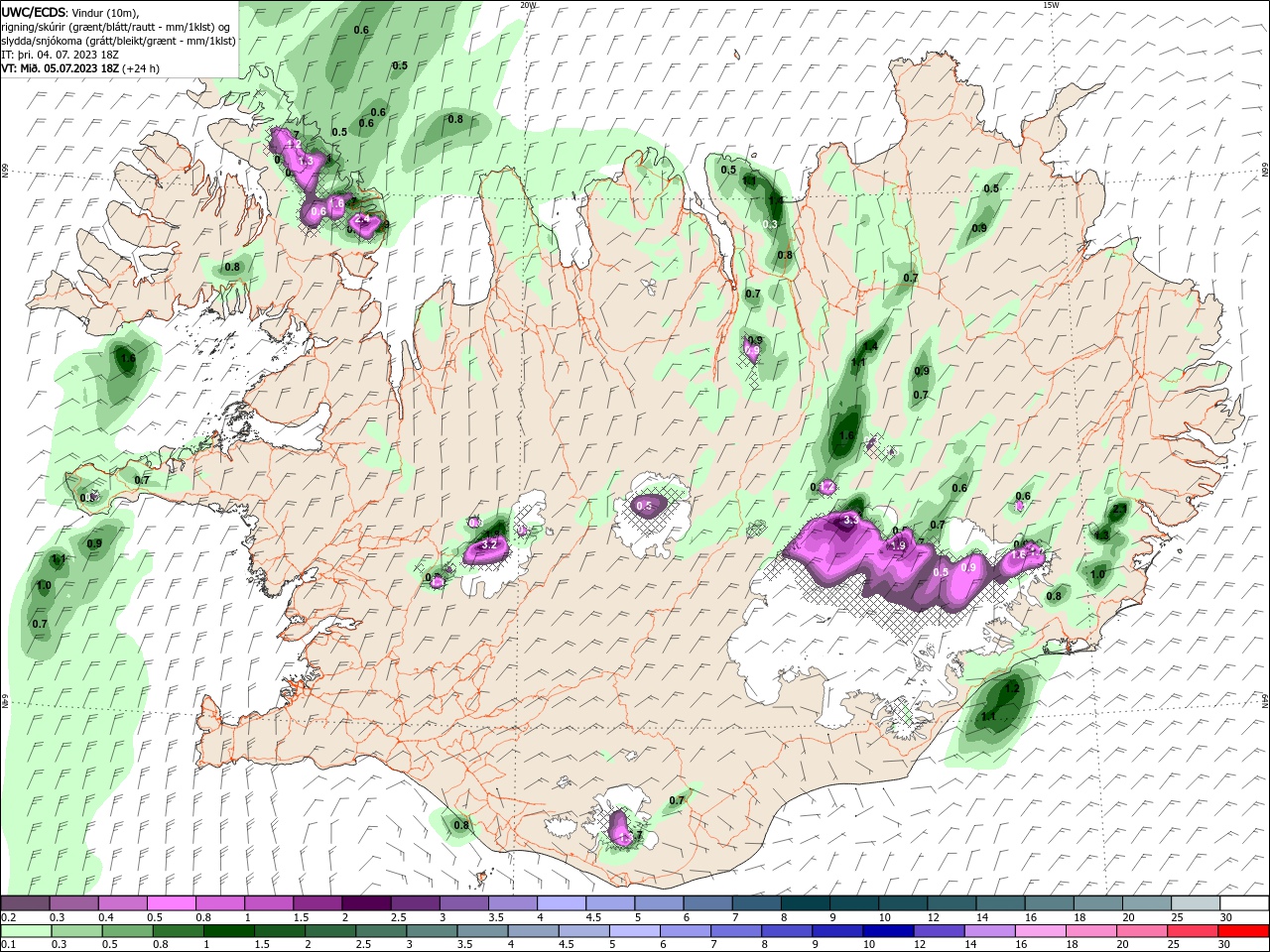Click the 3.2 snowfall value on the map
Screen dimensions: 1270x952
pos(488,545)
